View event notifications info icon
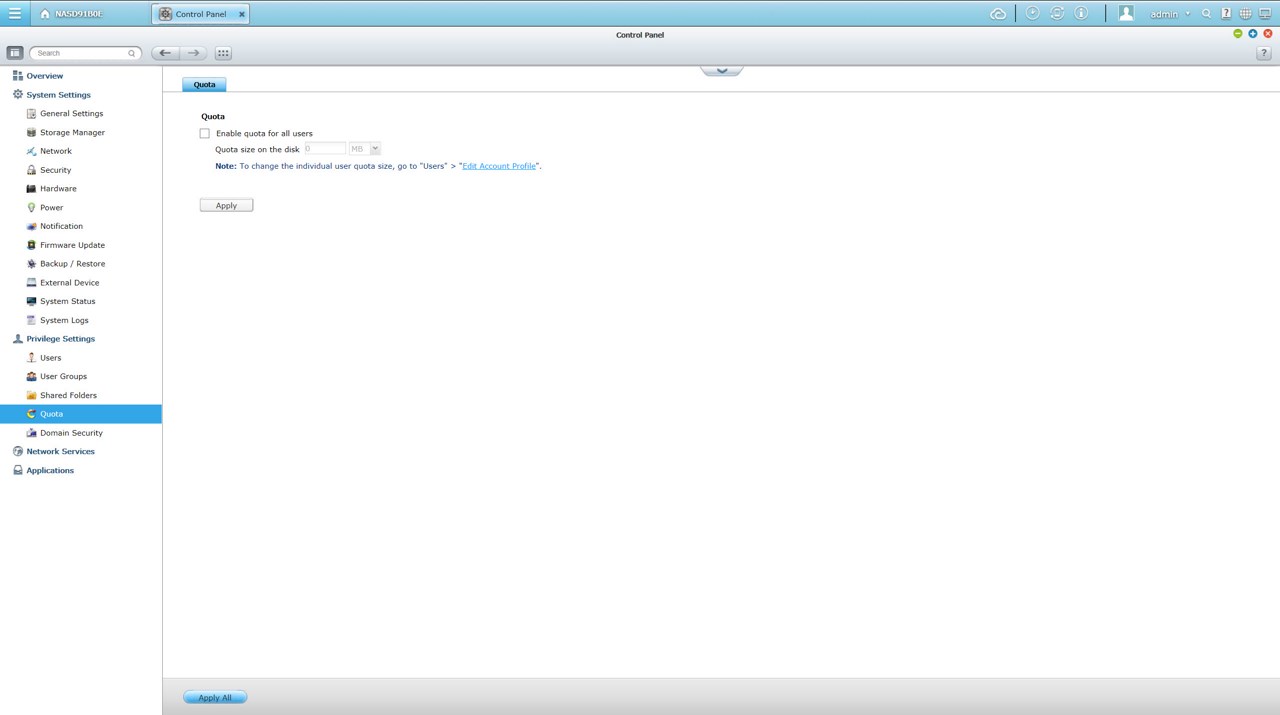 [1081, 14]
